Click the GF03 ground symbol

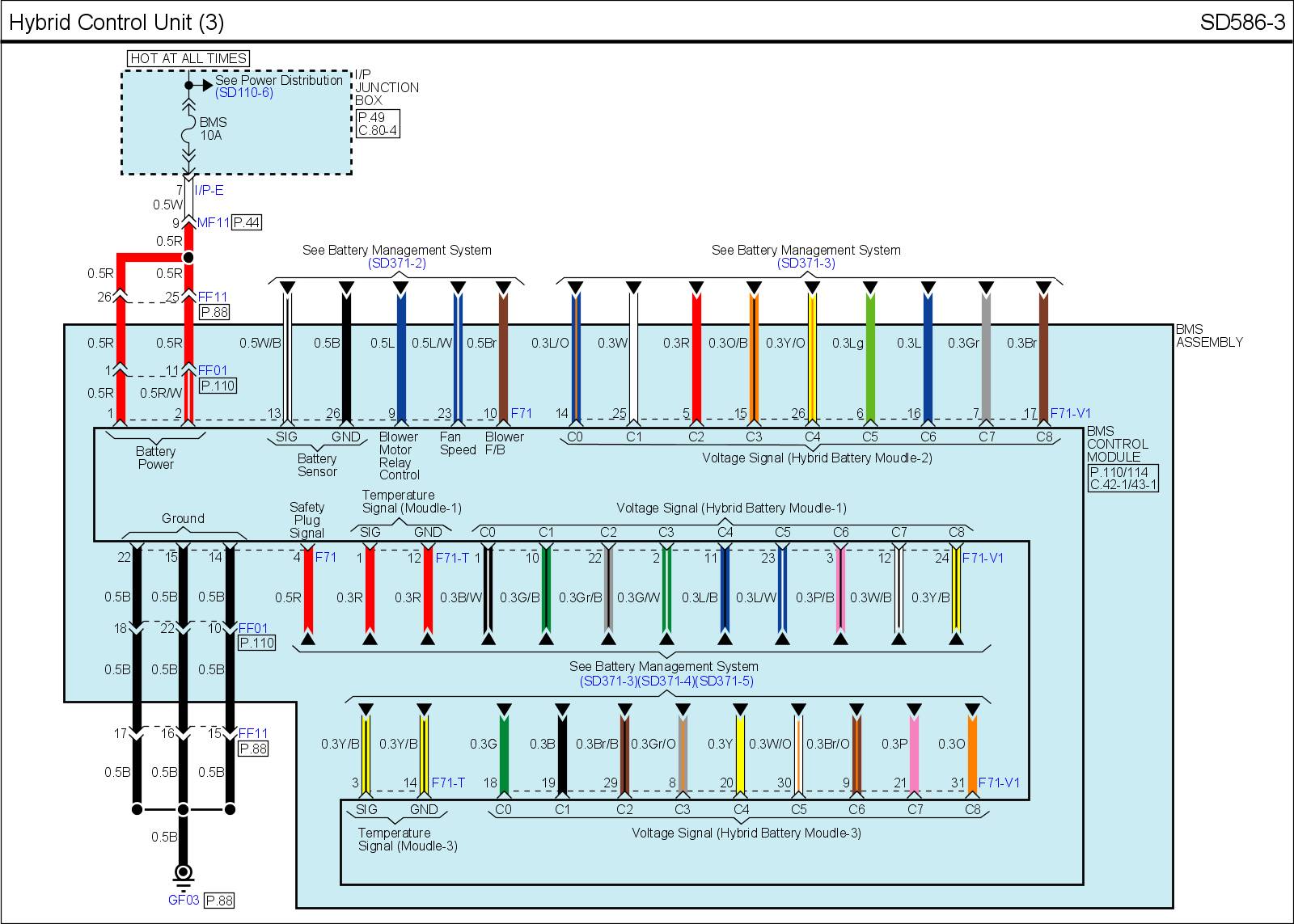coord(184,873)
